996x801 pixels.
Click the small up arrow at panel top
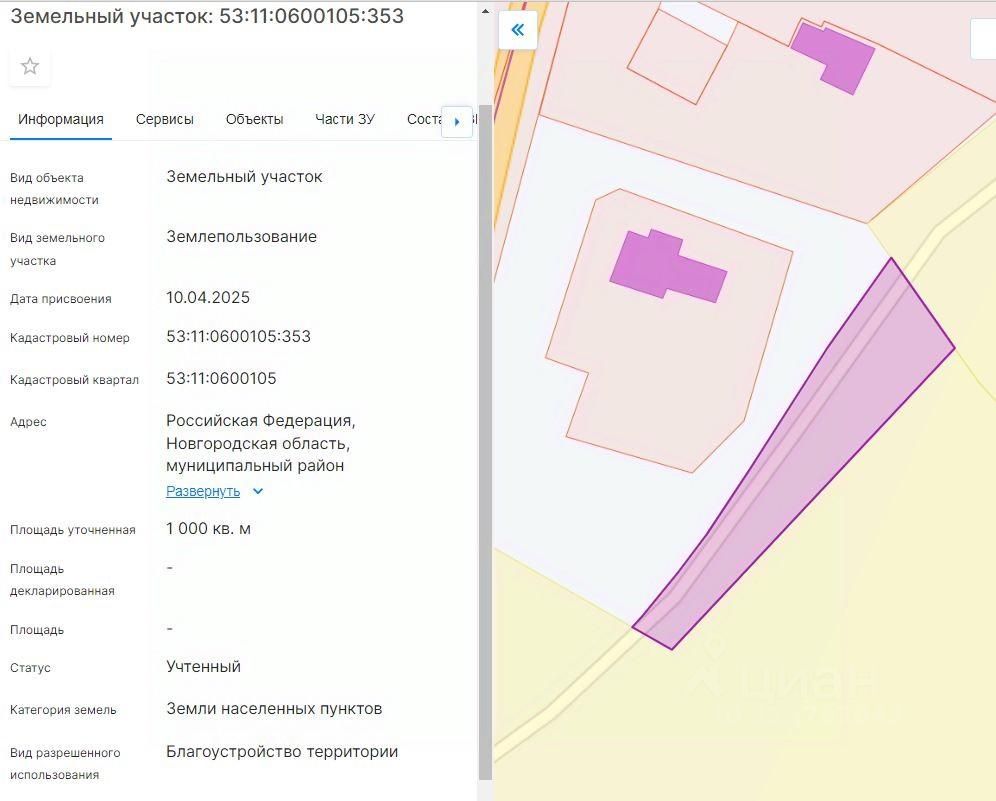485,11
